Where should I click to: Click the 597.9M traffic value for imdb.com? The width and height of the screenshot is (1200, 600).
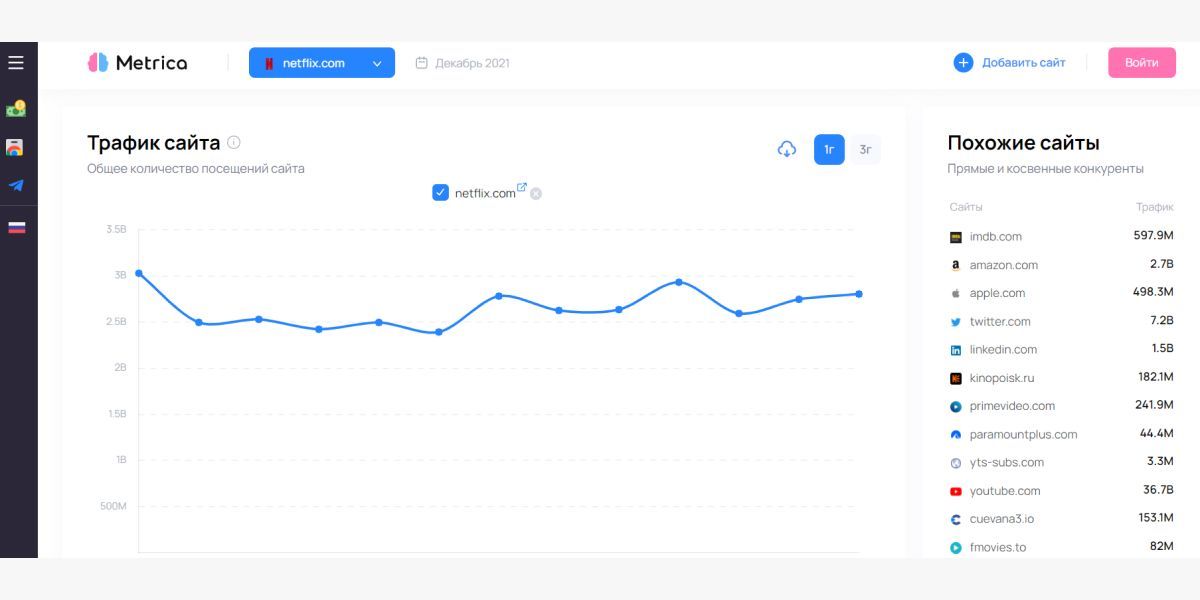coord(1153,236)
